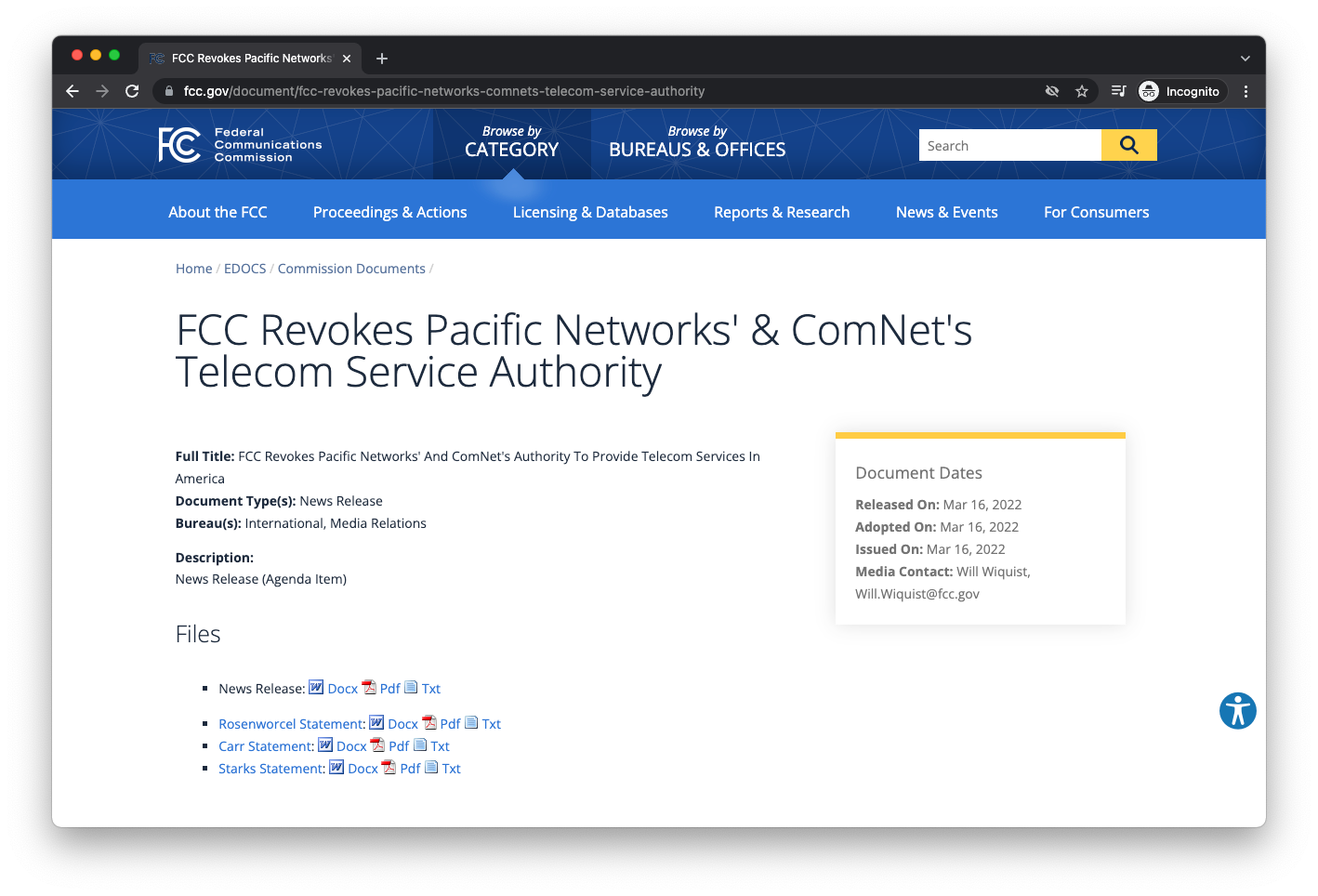Open the Reports & Research menu

[782, 212]
